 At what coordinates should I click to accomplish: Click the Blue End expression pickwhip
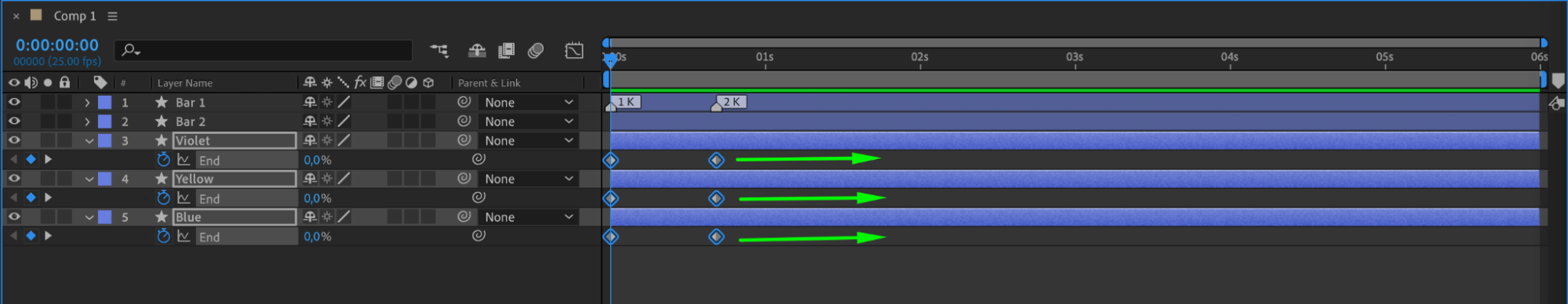tap(478, 236)
